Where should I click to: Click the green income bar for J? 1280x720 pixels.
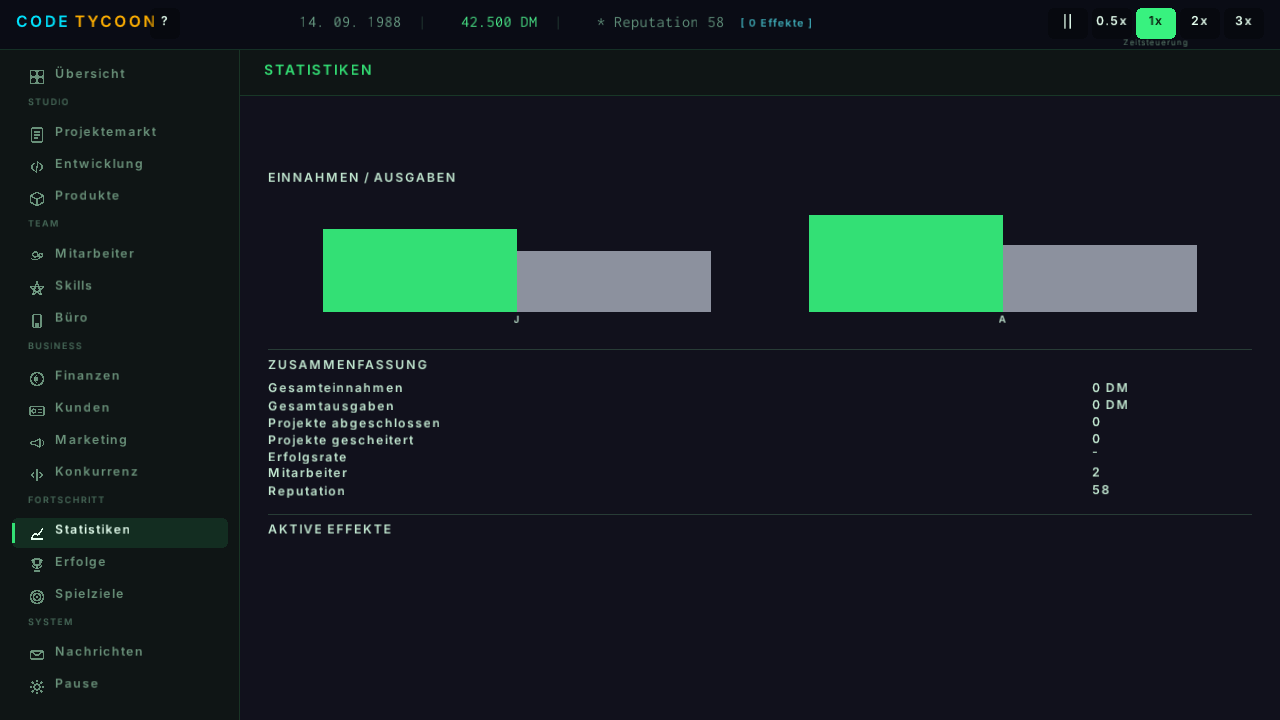tap(420, 270)
